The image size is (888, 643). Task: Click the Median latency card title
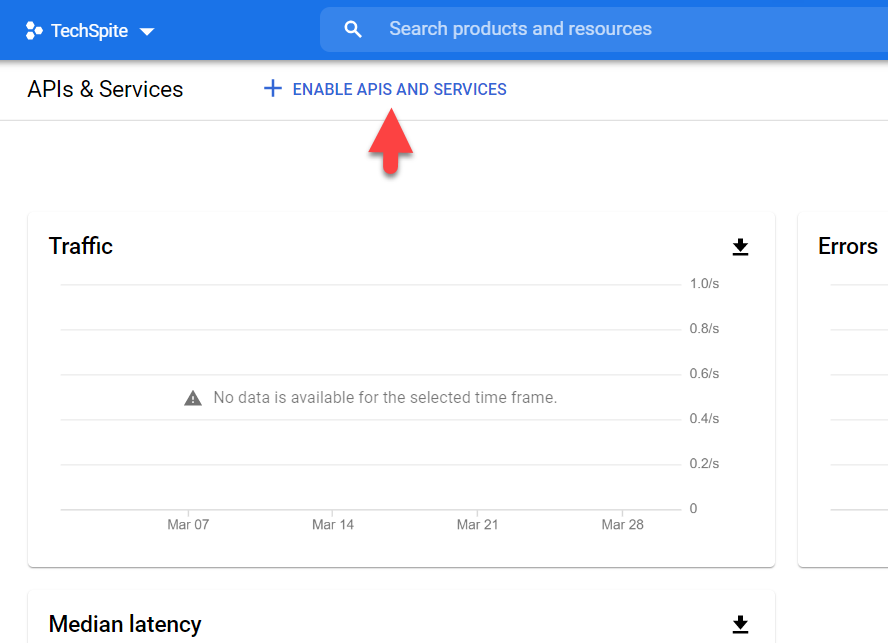pos(125,624)
